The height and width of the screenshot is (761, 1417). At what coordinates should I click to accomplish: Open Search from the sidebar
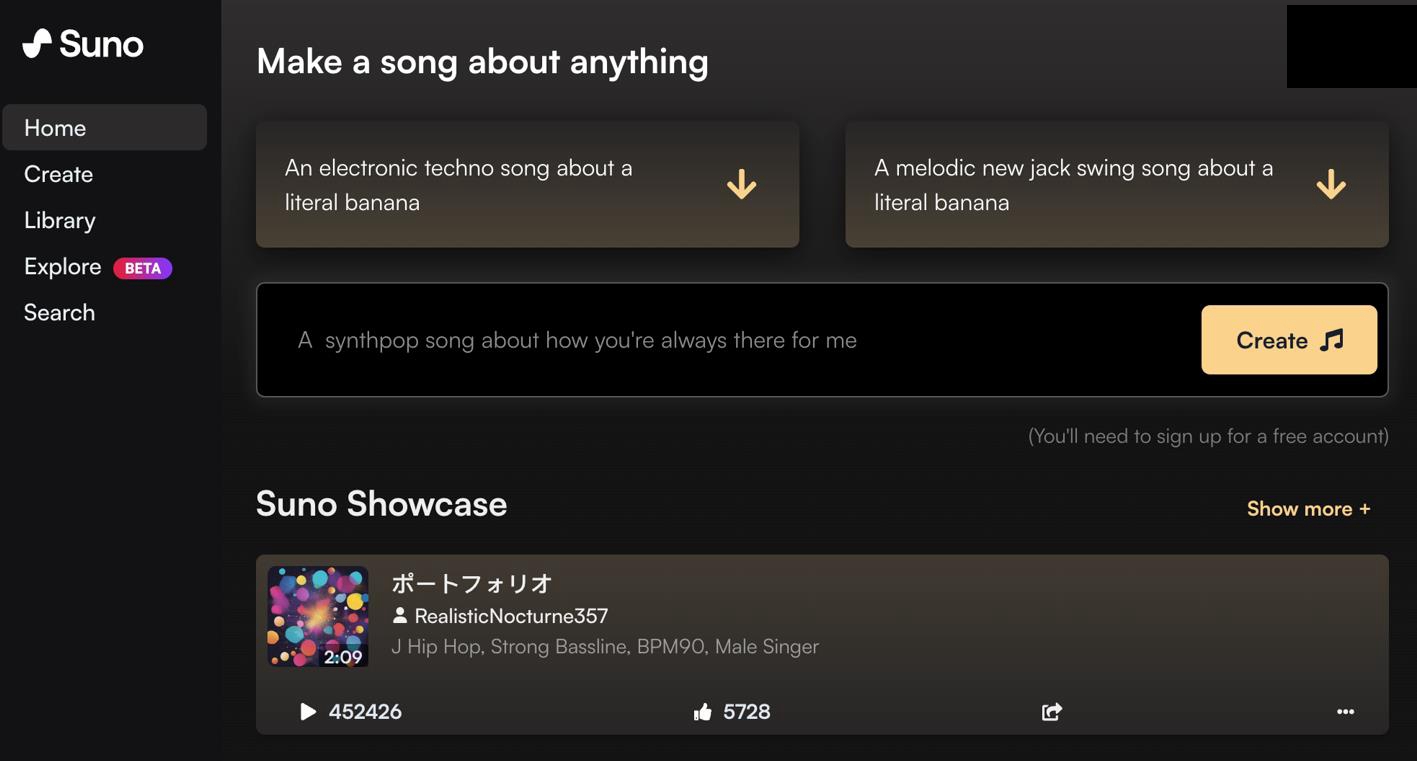point(60,313)
